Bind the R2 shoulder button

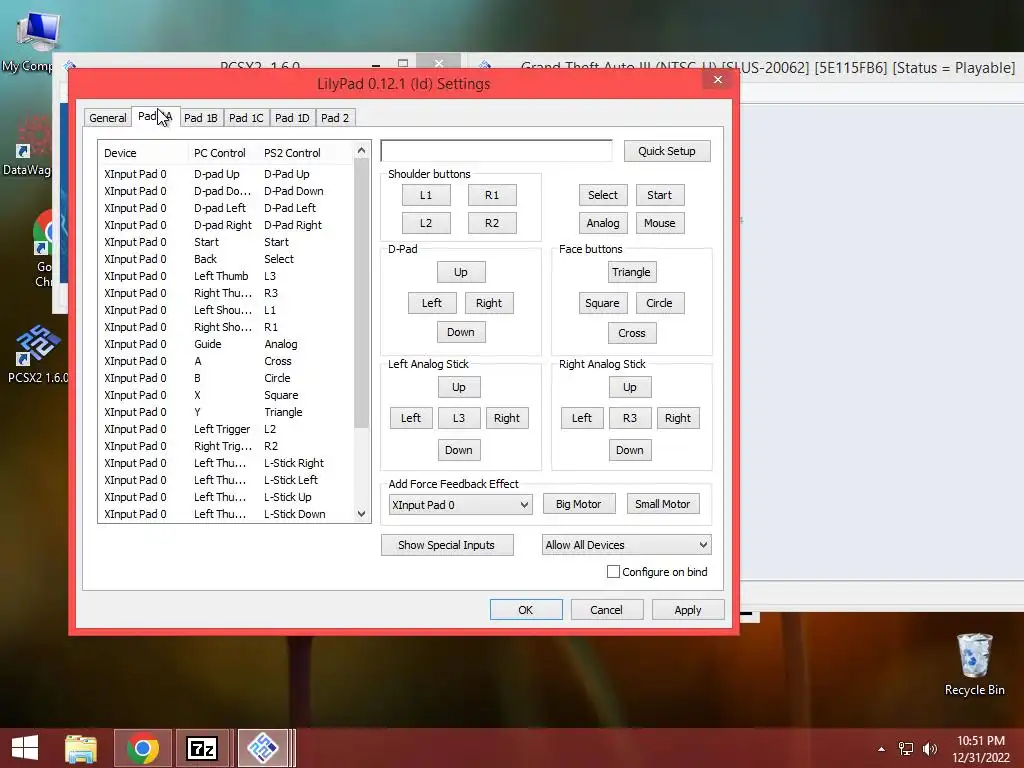tap(492, 223)
